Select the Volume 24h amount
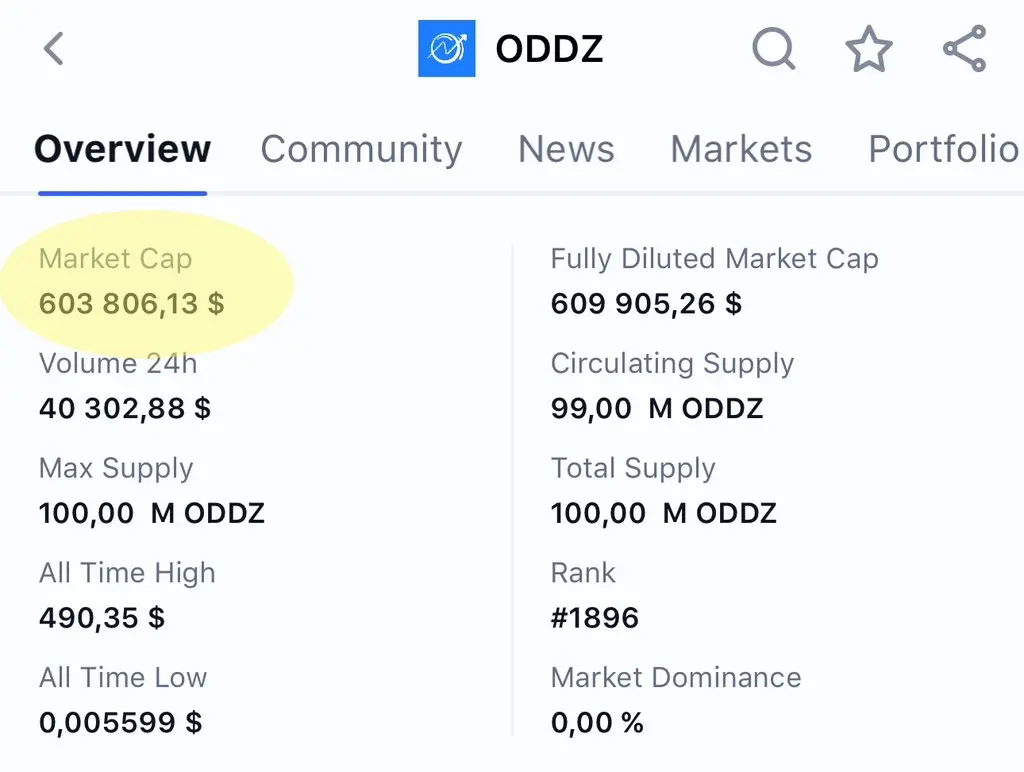Screen dimensions: 1024x772 pos(125,408)
